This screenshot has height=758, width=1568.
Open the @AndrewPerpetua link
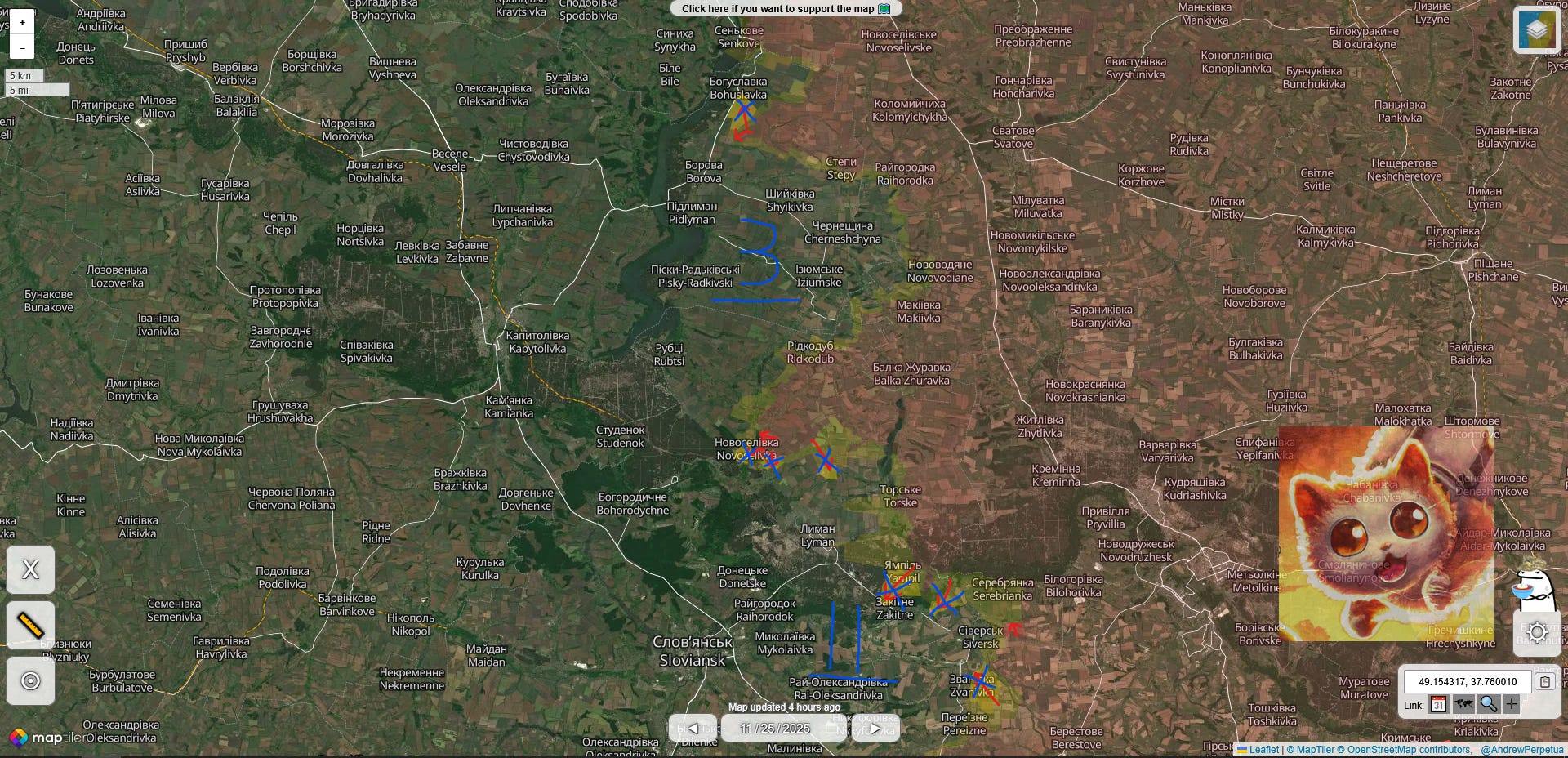(1522, 750)
